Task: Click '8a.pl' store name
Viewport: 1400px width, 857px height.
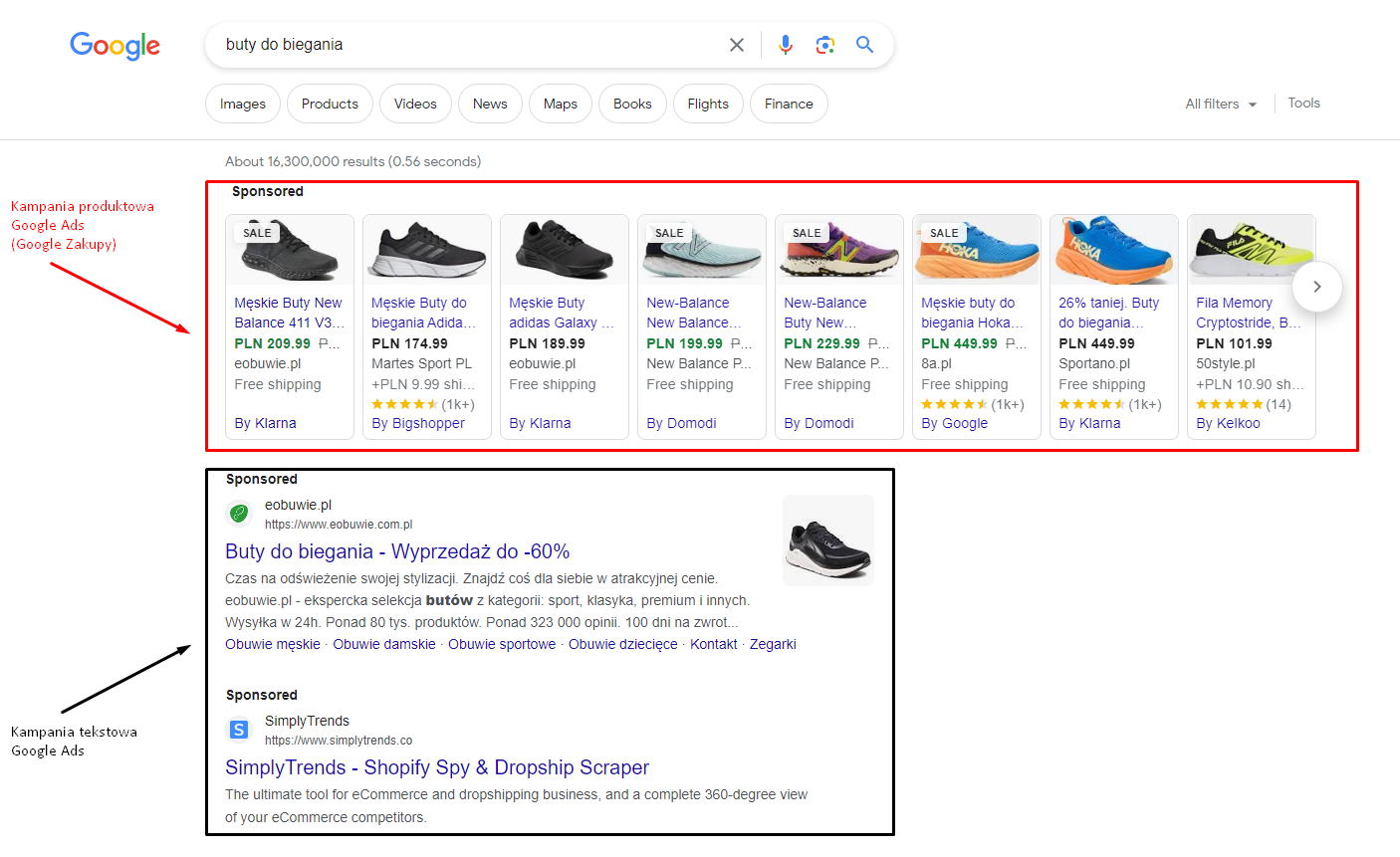Action: 936,363
